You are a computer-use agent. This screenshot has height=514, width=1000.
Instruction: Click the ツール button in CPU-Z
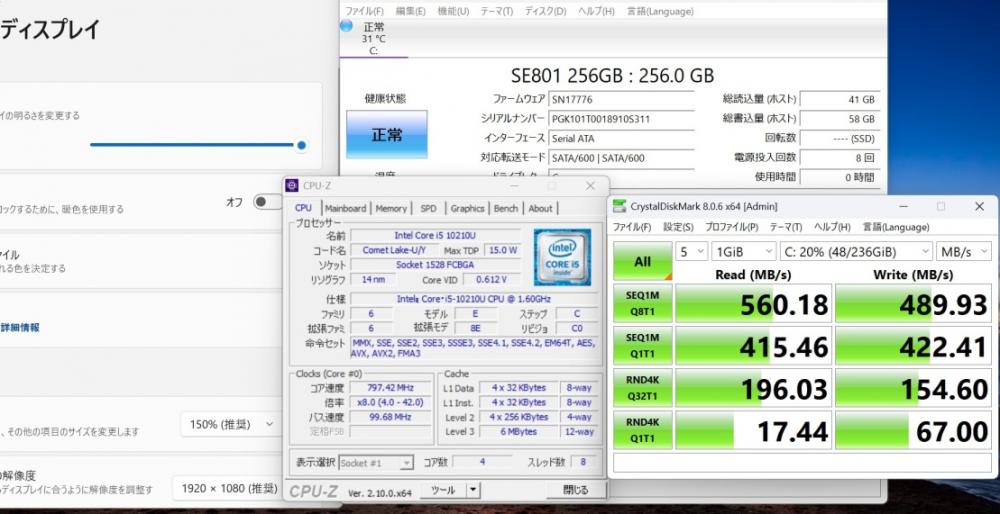(443, 490)
